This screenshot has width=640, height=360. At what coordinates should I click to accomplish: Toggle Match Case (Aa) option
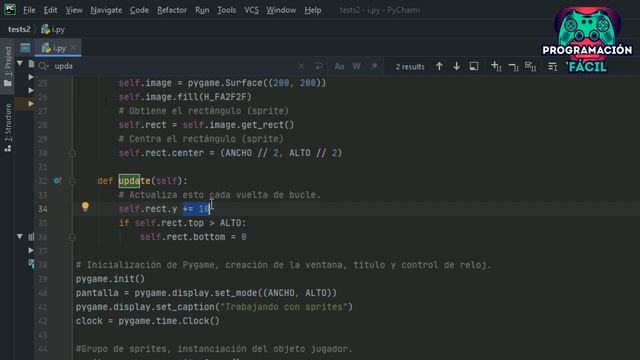pyautogui.click(x=339, y=66)
